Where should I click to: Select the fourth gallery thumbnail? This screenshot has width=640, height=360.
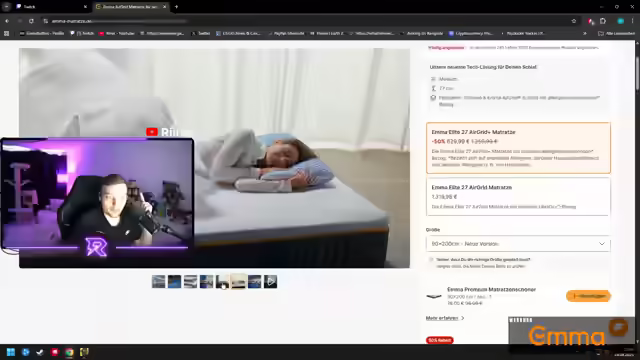point(206,281)
